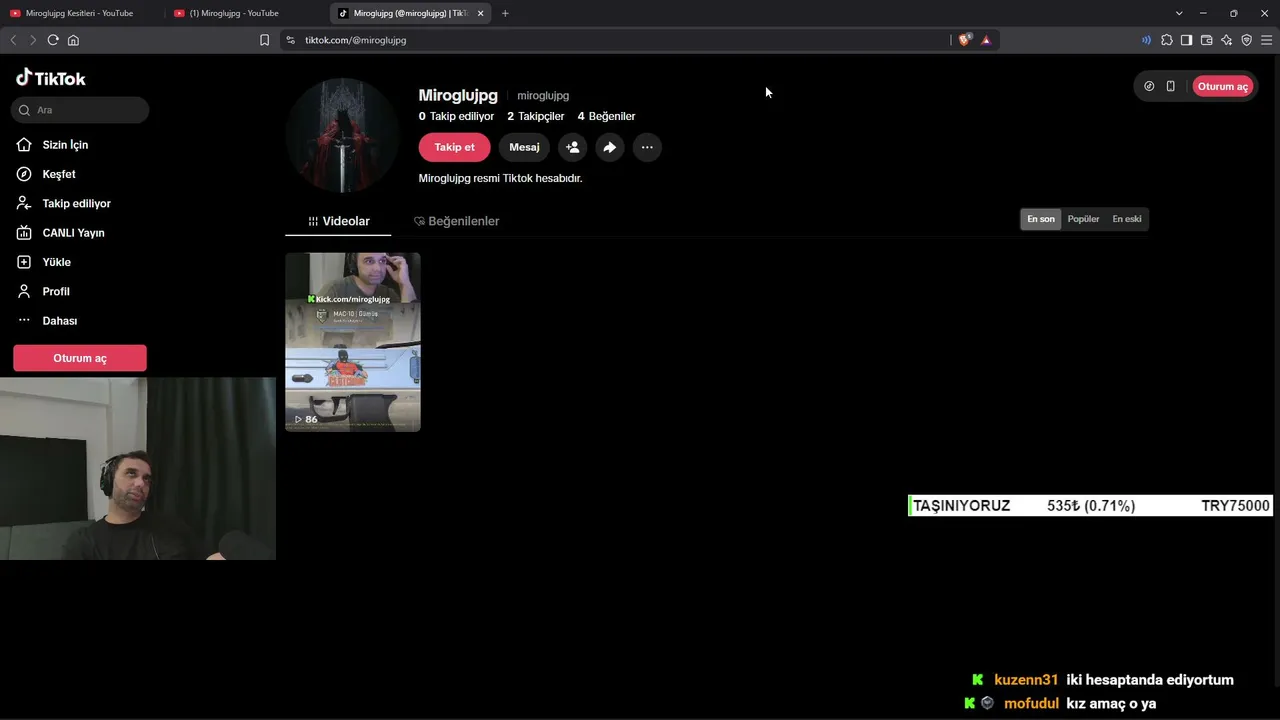Switch to Miroglujpg Kesitleri YouTube tab
This screenshot has width=1280, height=720.
(80, 13)
